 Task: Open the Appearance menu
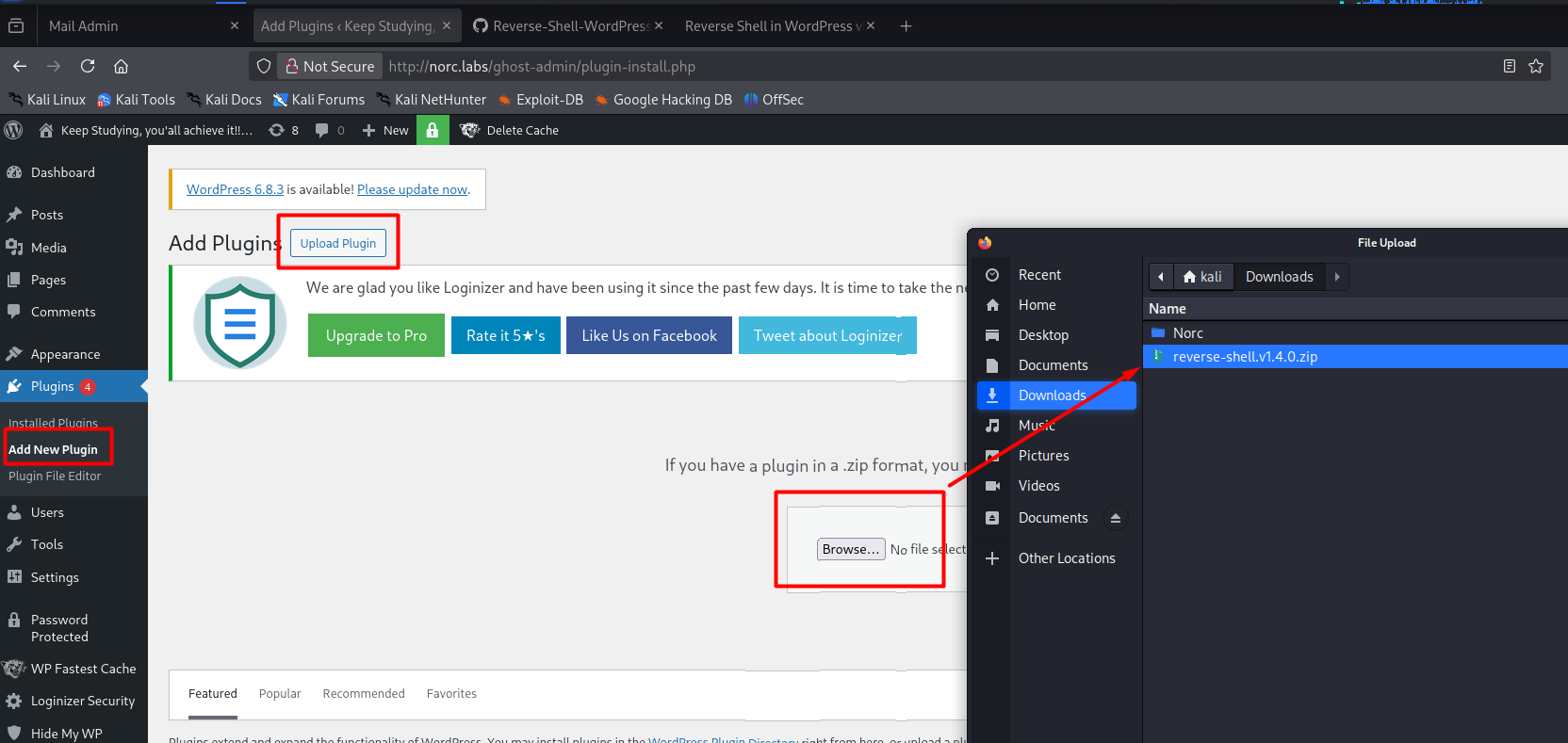73,354
